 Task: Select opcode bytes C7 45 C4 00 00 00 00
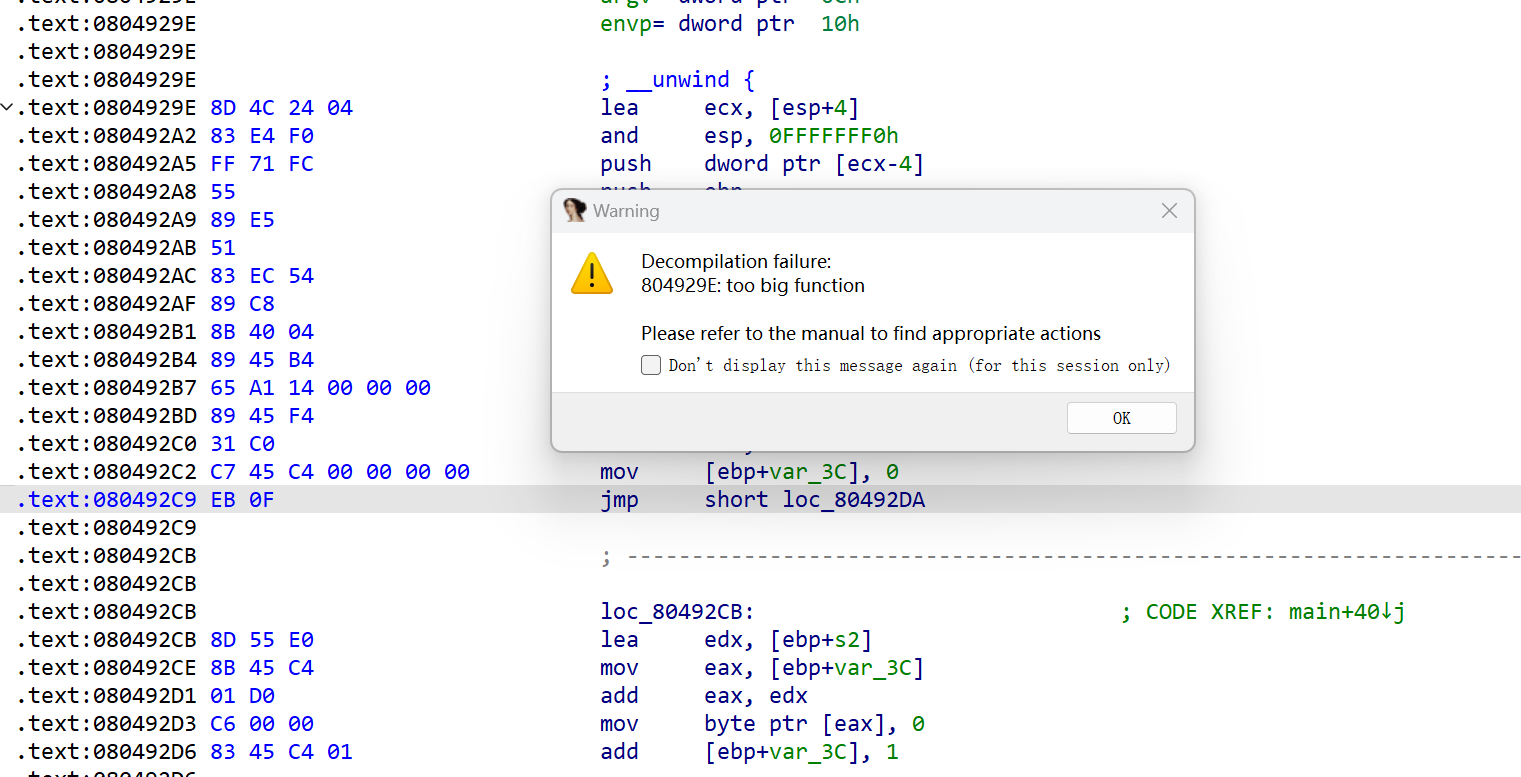click(x=340, y=471)
